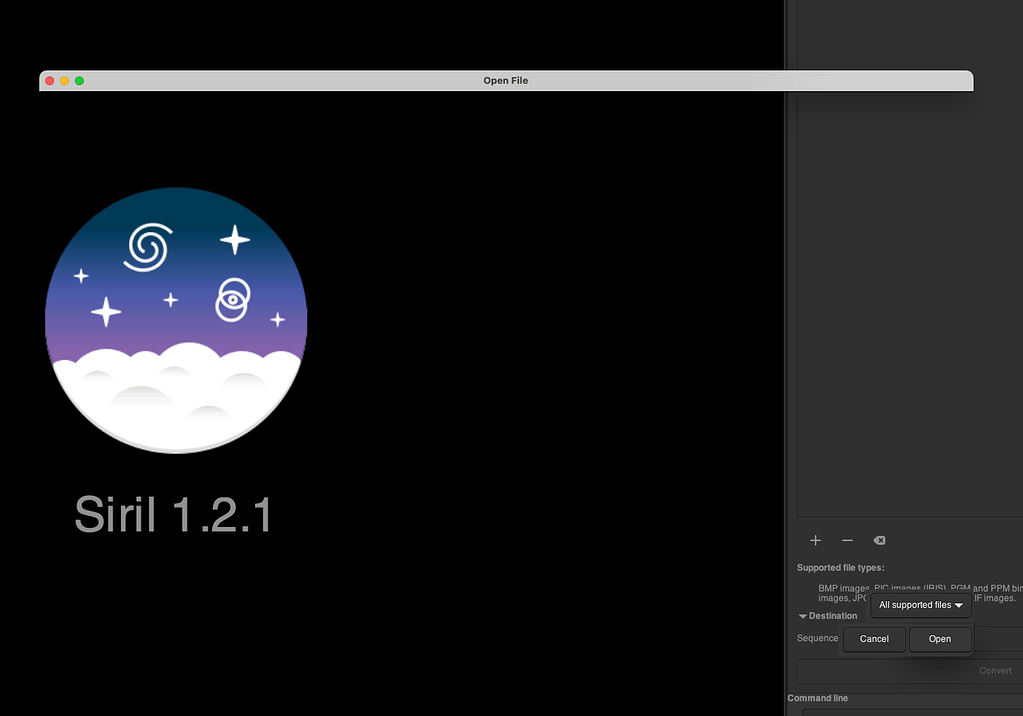Click the Siril galaxy logo
The height and width of the screenshot is (716, 1023).
click(x=176, y=318)
